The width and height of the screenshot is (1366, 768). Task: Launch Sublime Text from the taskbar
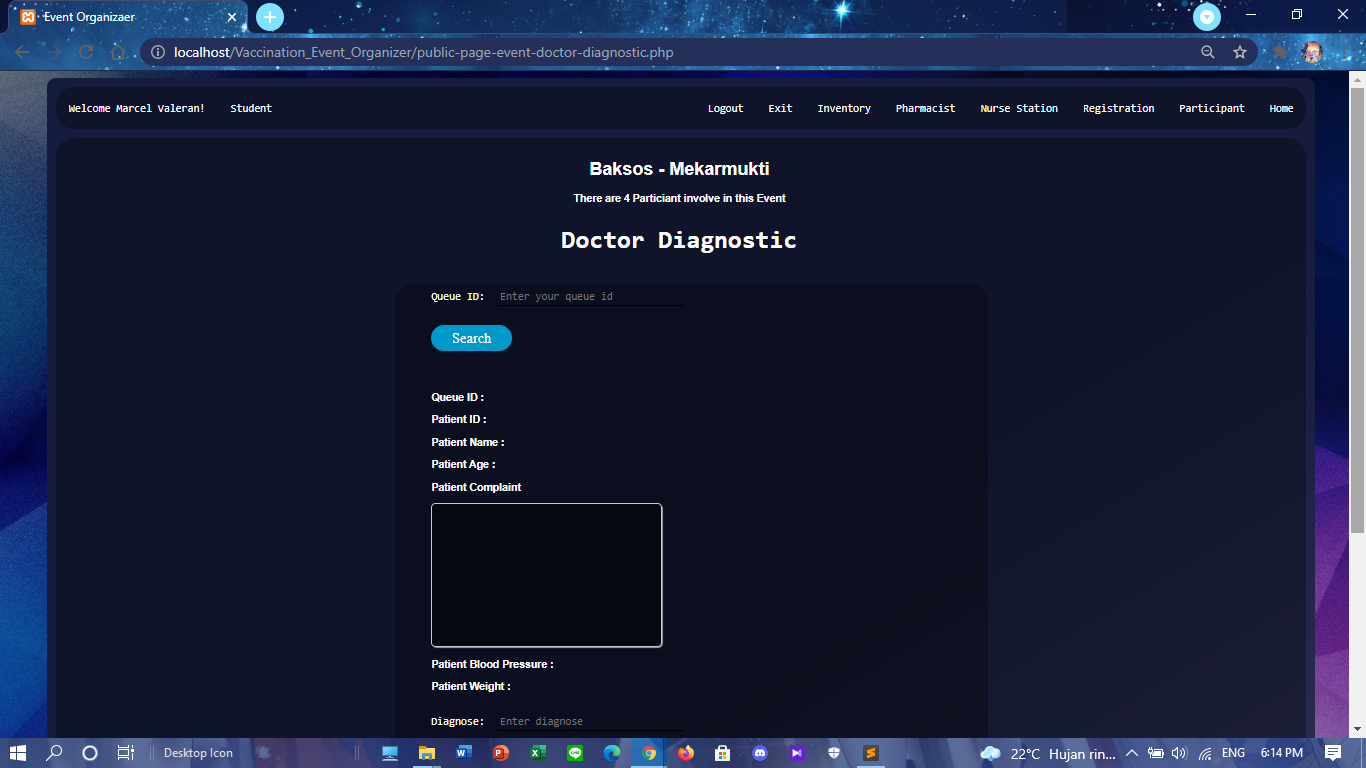(871, 752)
